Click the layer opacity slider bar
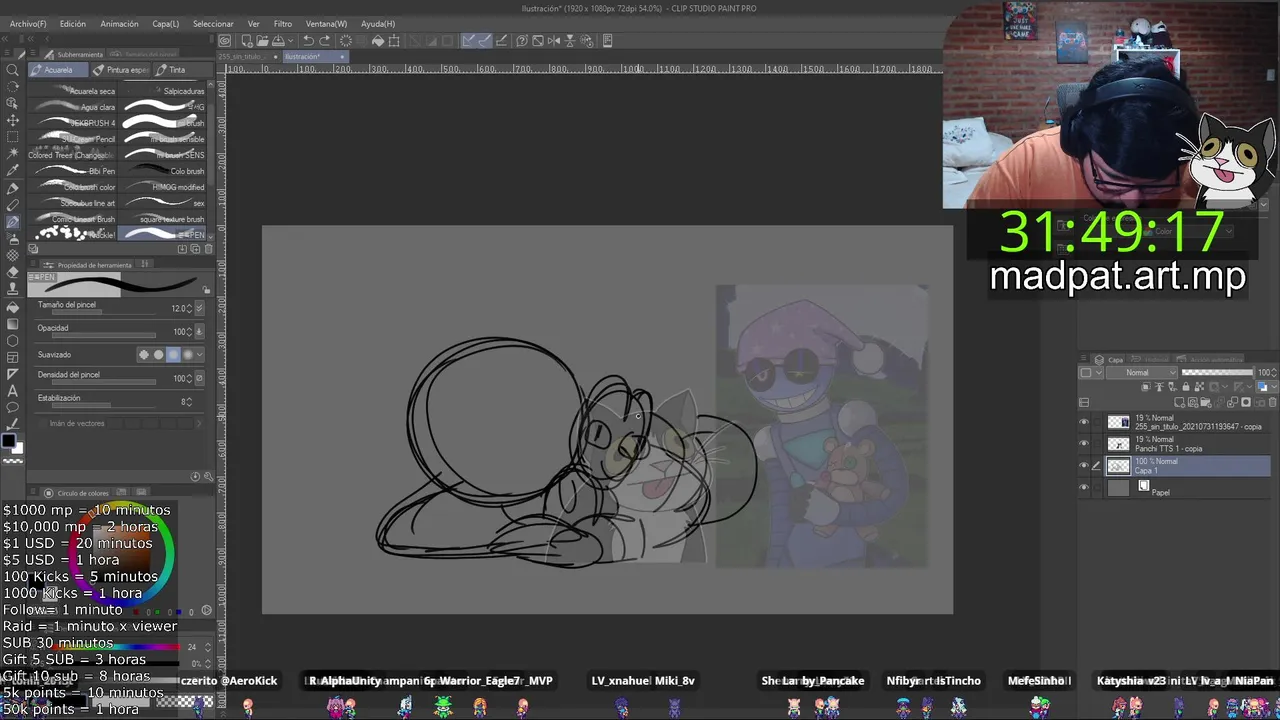The width and height of the screenshot is (1280, 720). click(1218, 372)
